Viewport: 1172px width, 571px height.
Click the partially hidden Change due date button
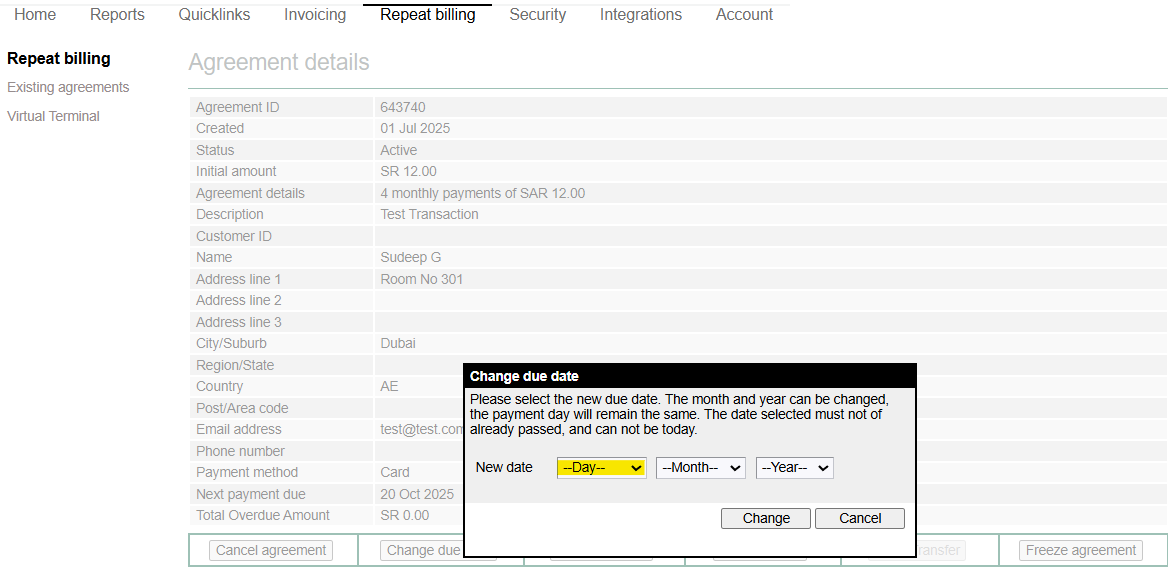point(422,550)
